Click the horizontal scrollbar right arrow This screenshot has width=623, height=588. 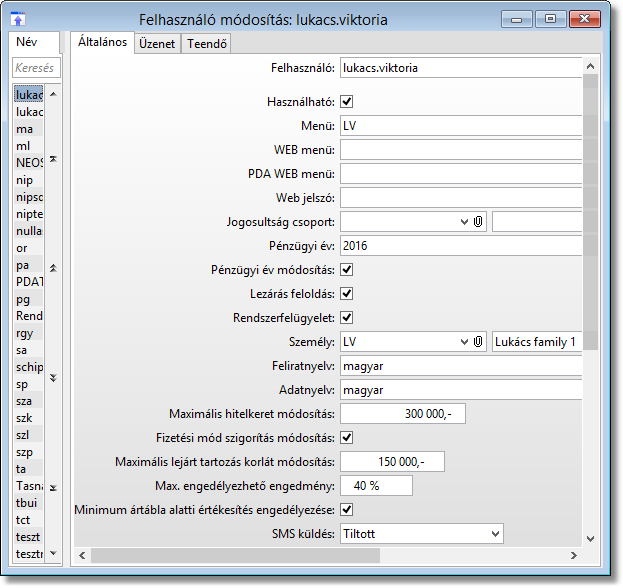click(x=574, y=553)
